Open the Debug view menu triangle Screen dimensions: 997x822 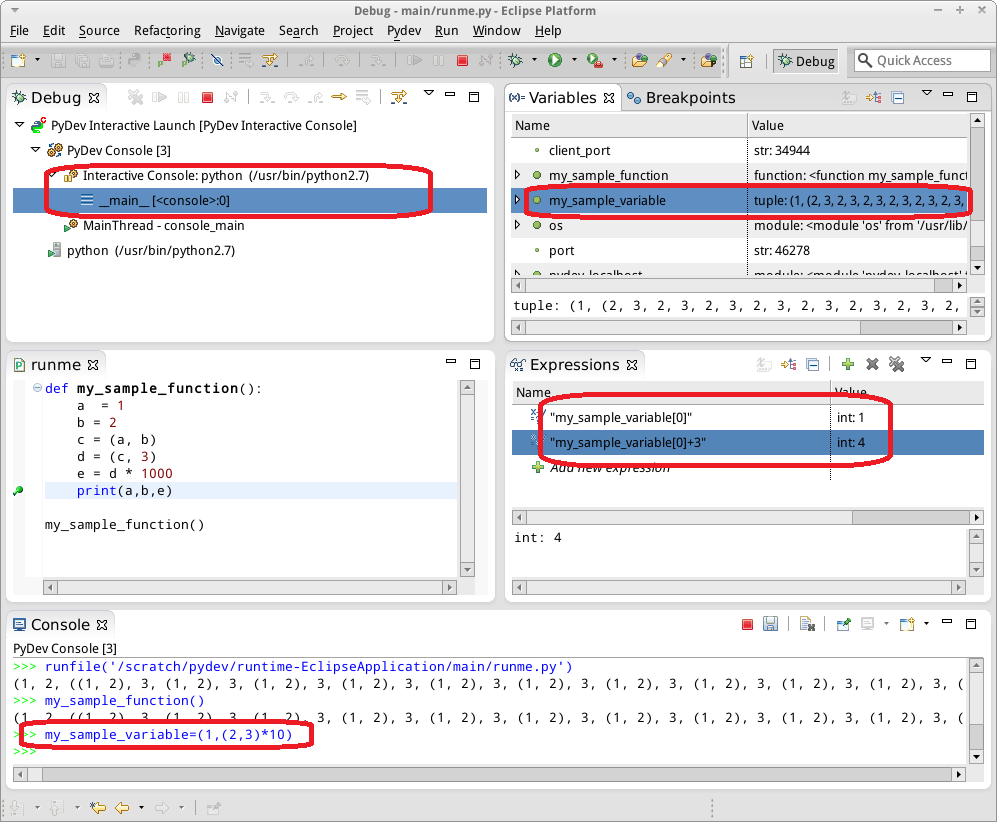pos(429,93)
